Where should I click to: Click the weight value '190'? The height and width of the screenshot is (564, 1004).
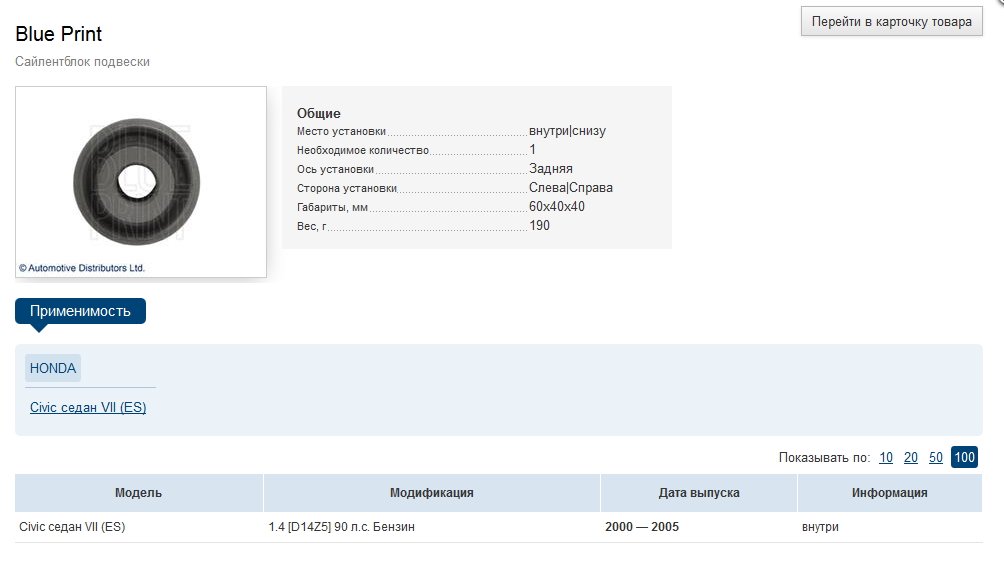539,225
